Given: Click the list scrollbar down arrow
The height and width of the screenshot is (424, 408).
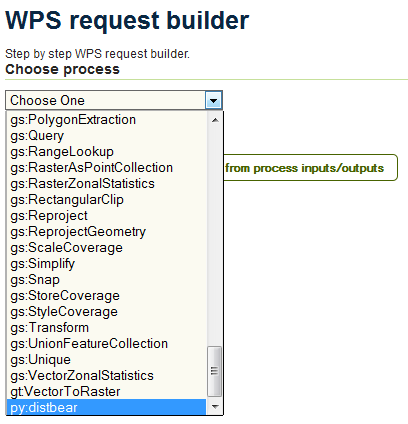Looking at the screenshot, I should point(215,406).
